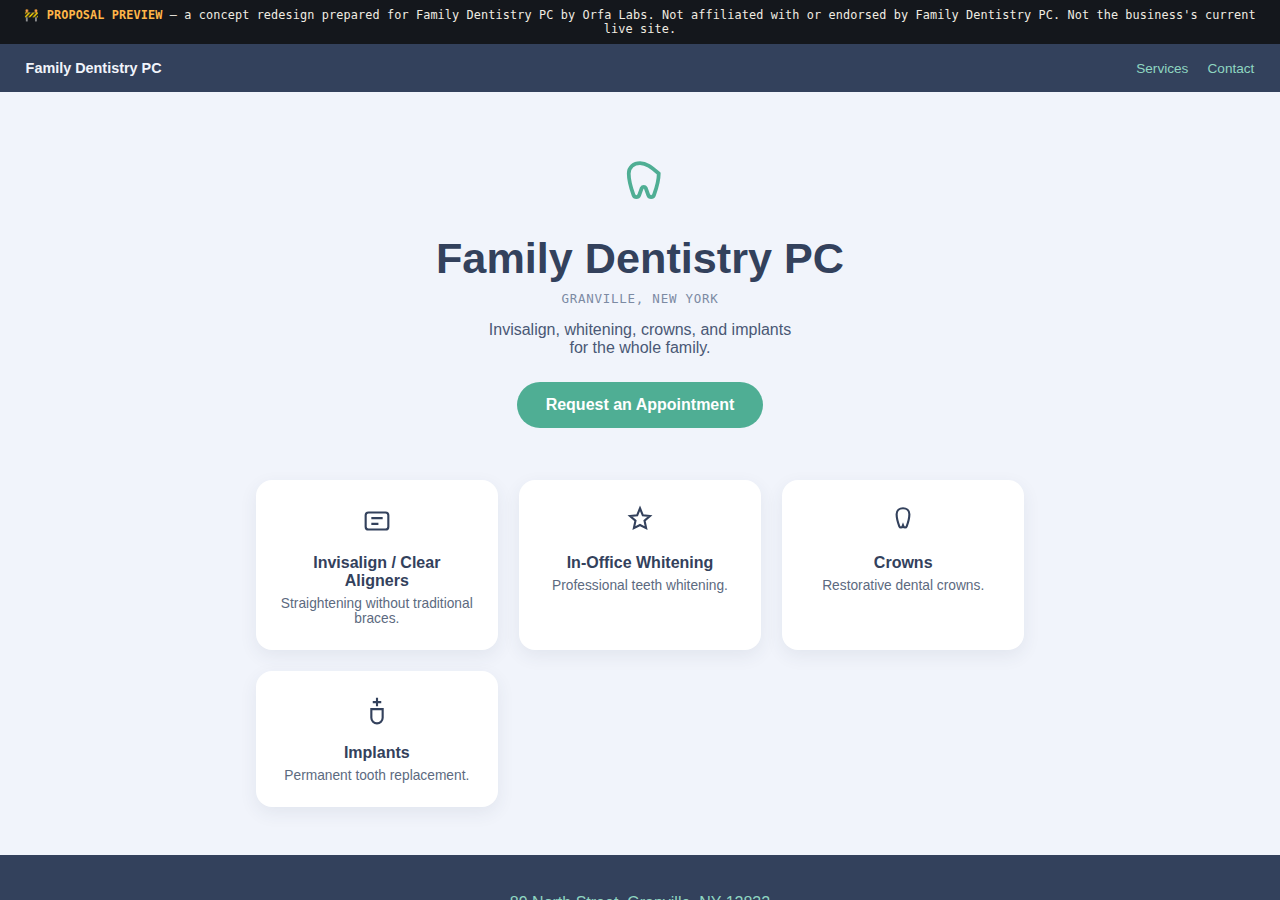The height and width of the screenshot is (900, 1280).
Task: Click the North Street address in footer
Action: 640,896
